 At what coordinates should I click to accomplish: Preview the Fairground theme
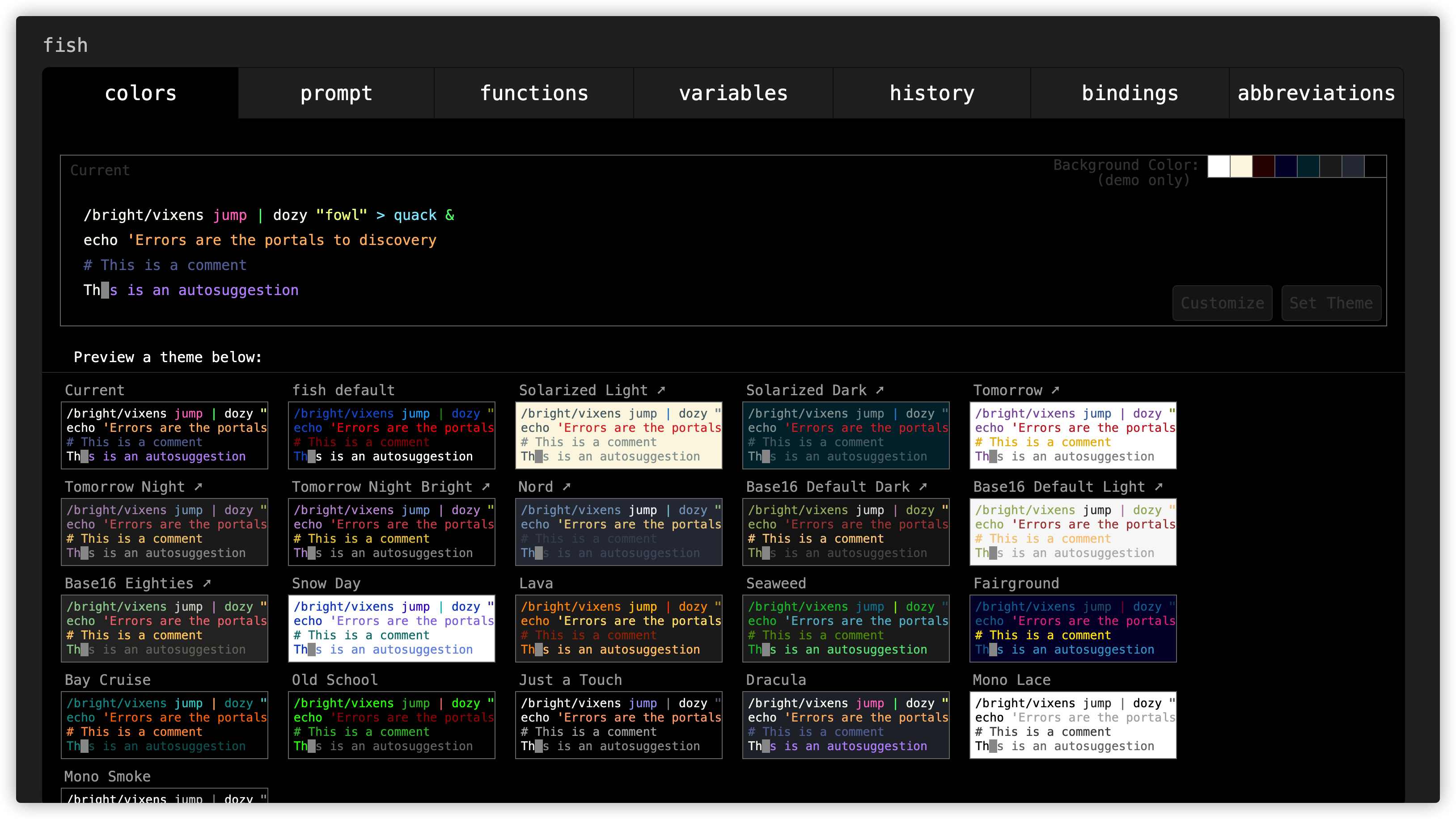pyautogui.click(x=1073, y=629)
